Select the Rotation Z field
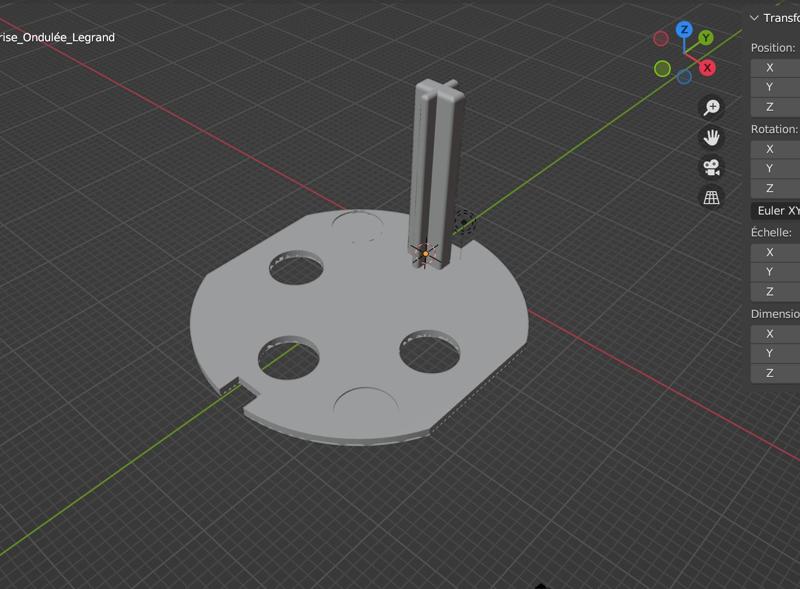 pos(776,188)
